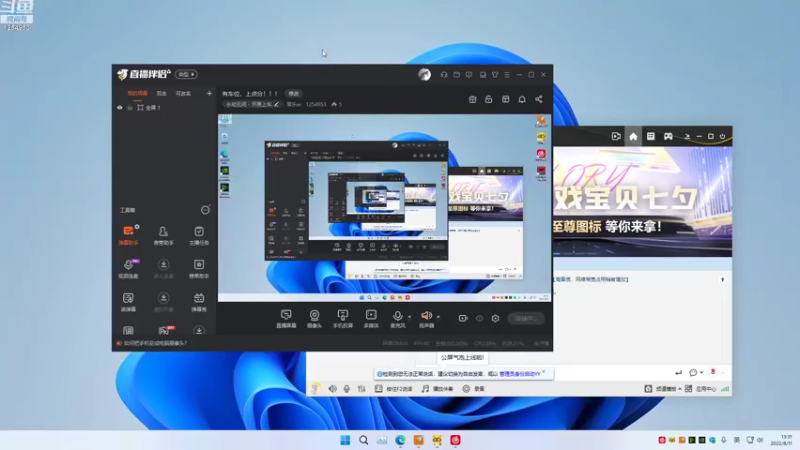The height and width of the screenshot is (450, 800).
Task: Open the skin shirt icon in title bar
Action: click(x=495, y=74)
